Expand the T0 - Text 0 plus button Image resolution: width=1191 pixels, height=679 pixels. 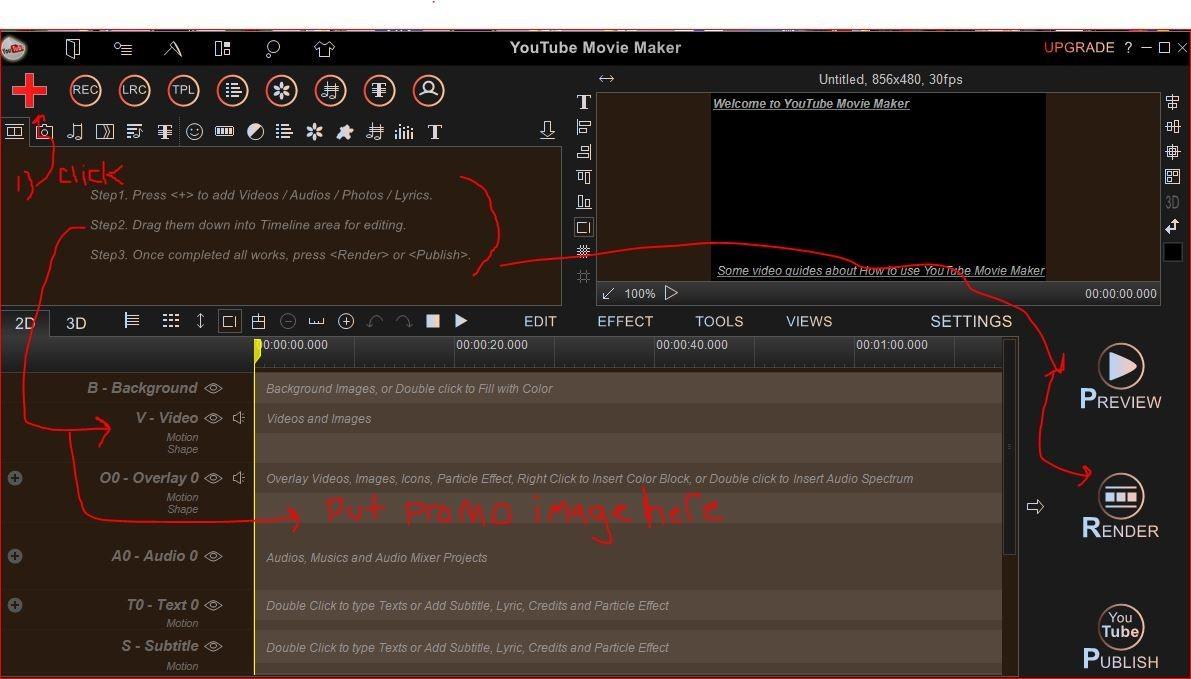pos(14,605)
